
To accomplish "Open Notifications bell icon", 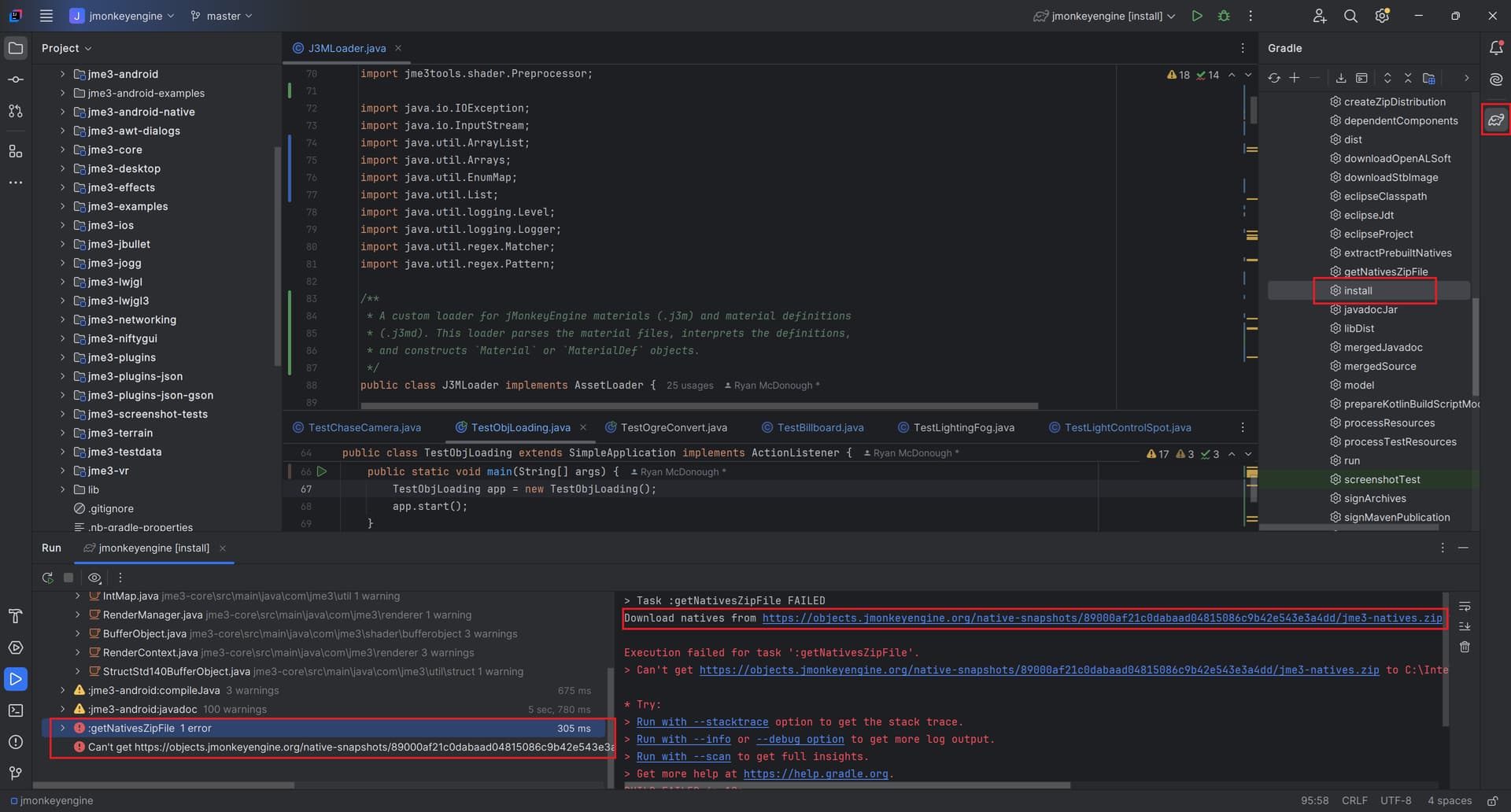I will click(1496, 48).
